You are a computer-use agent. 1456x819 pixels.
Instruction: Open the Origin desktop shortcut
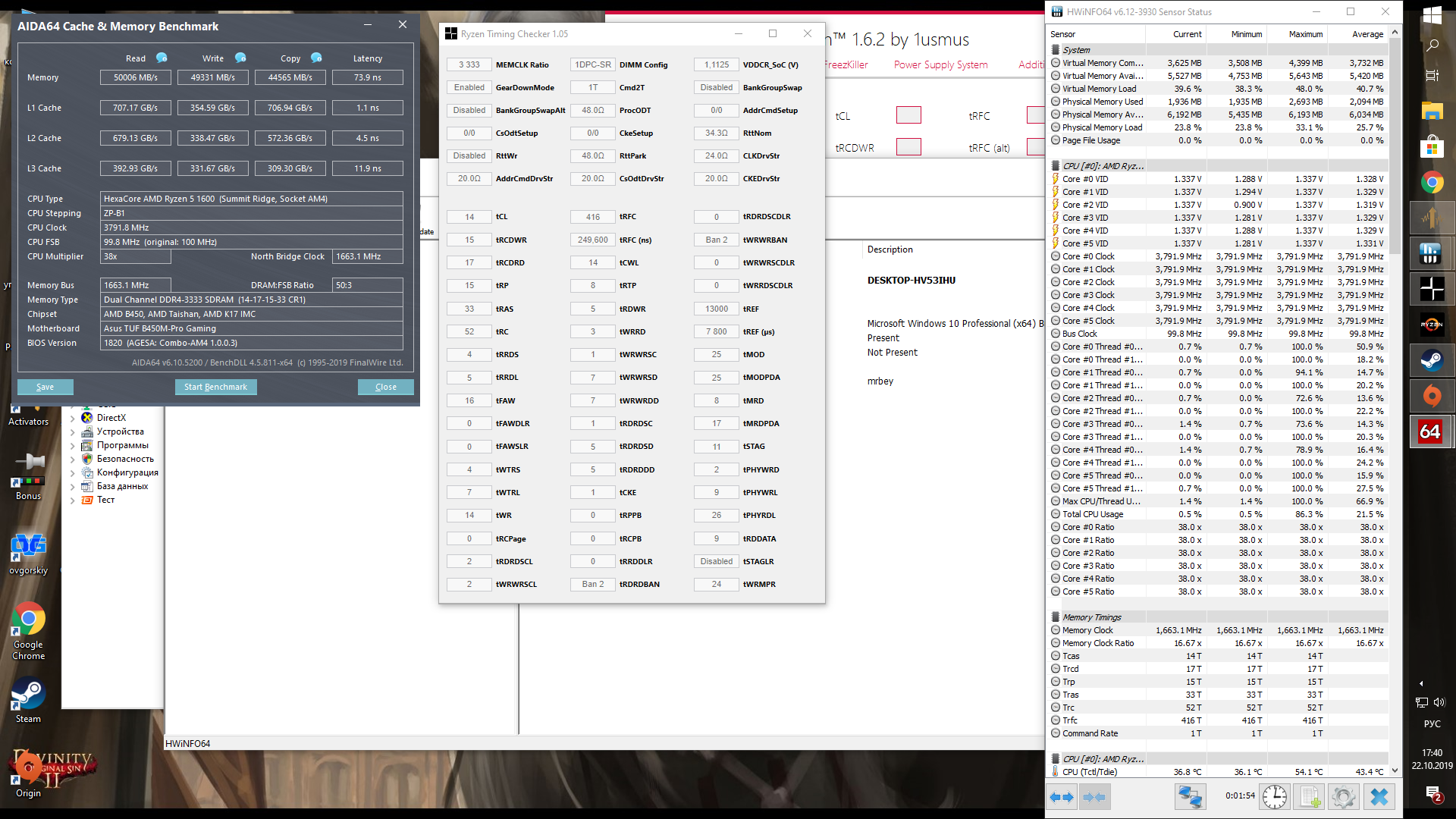(29, 773)
